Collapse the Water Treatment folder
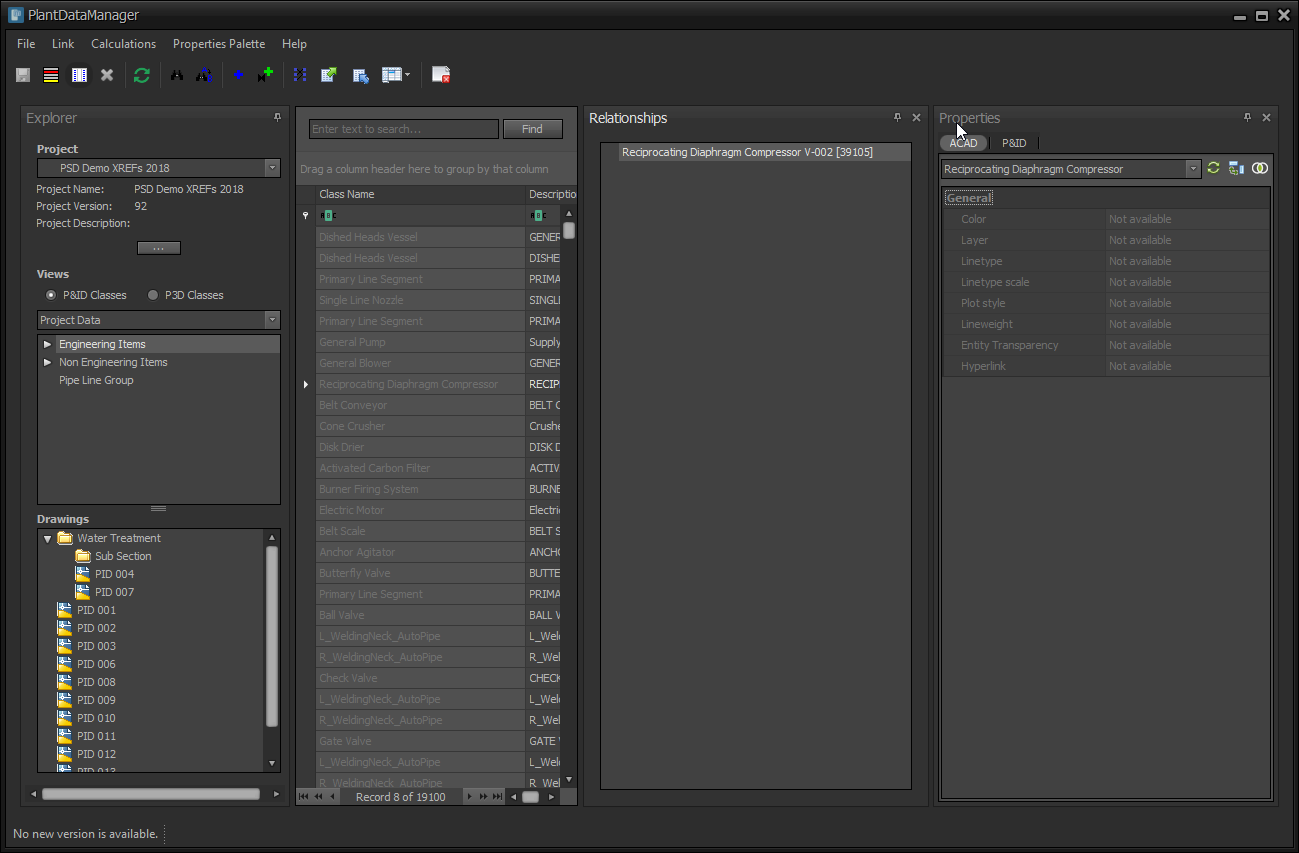This screenshot has height=853, width=1299. pyautogui.click(x=47, y=538)
